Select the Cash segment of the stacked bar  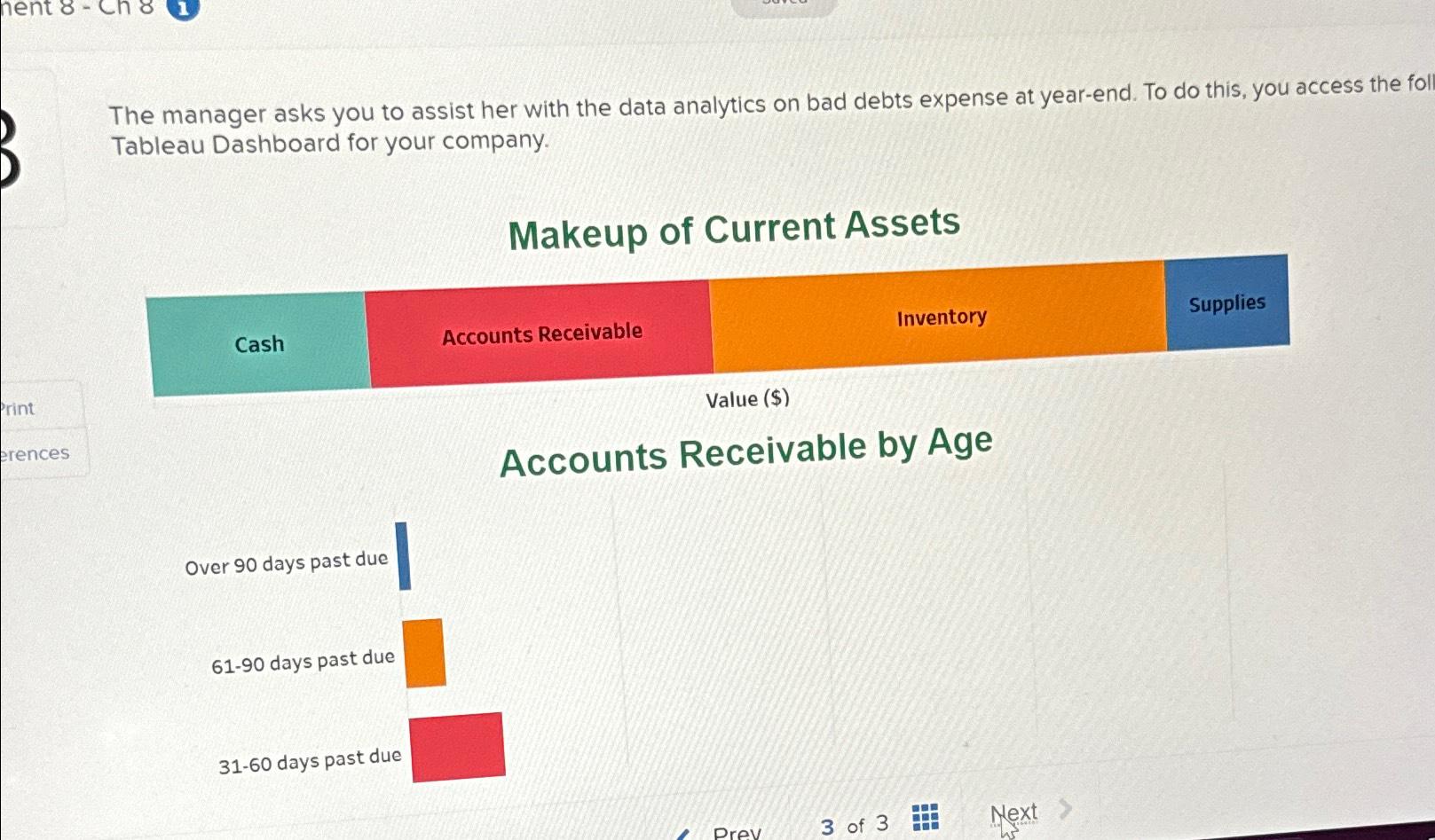[x=258, y=344]
